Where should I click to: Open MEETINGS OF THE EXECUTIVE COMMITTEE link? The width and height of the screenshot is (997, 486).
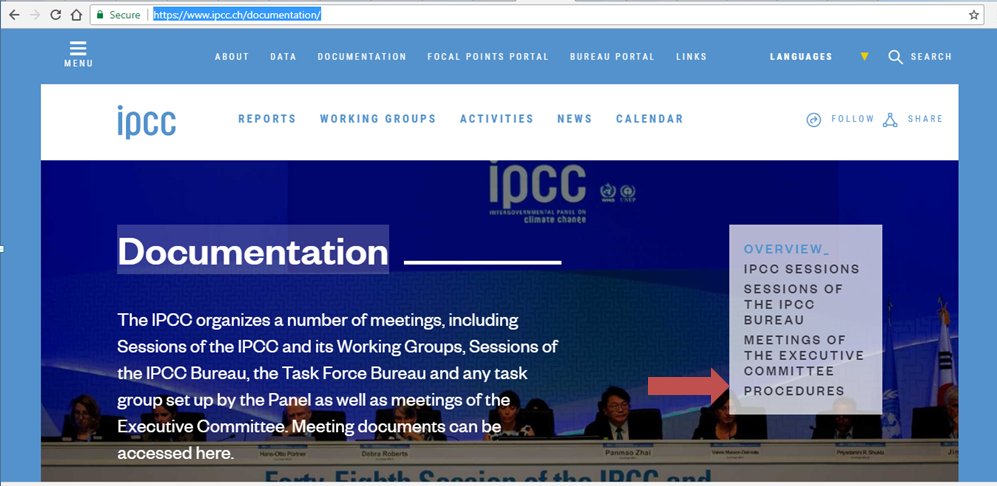[x=804, y=356]
